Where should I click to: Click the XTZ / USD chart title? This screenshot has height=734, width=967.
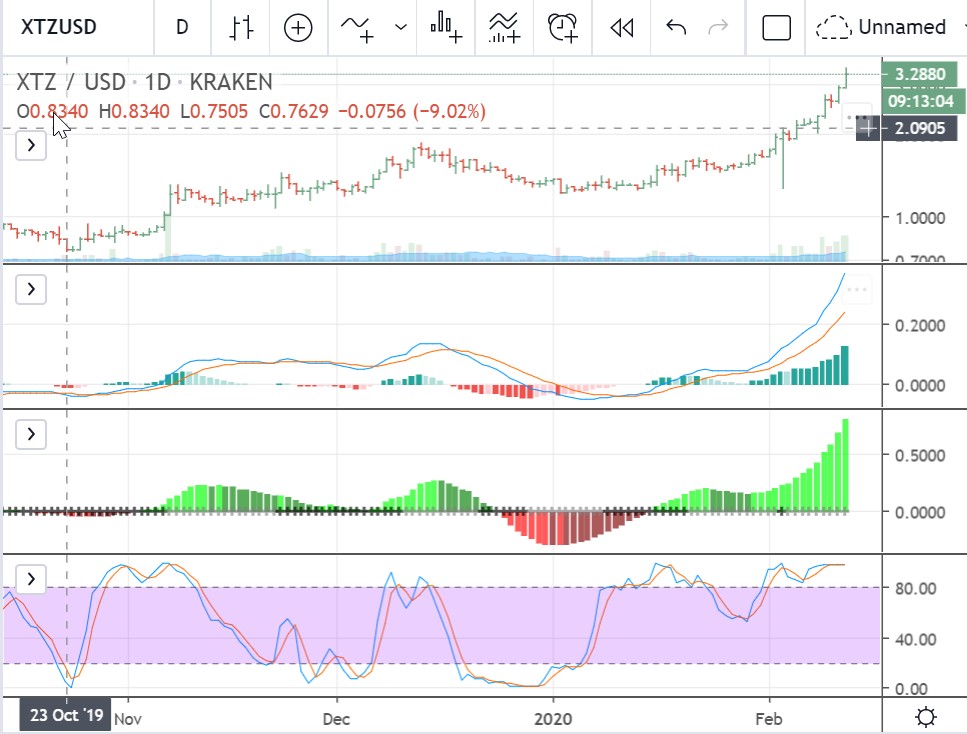(x=70, y=82)
